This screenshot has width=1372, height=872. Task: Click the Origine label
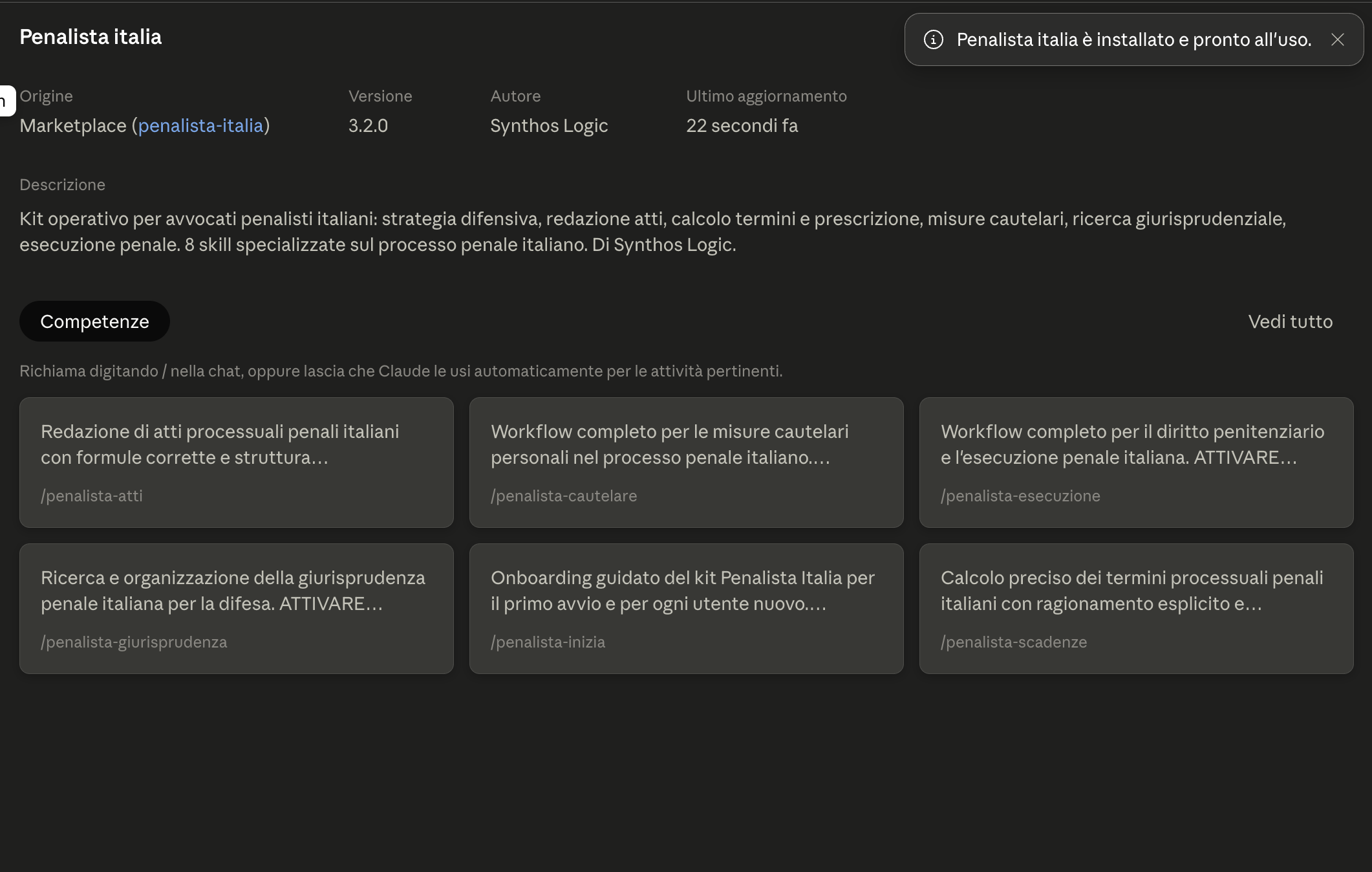46,96
